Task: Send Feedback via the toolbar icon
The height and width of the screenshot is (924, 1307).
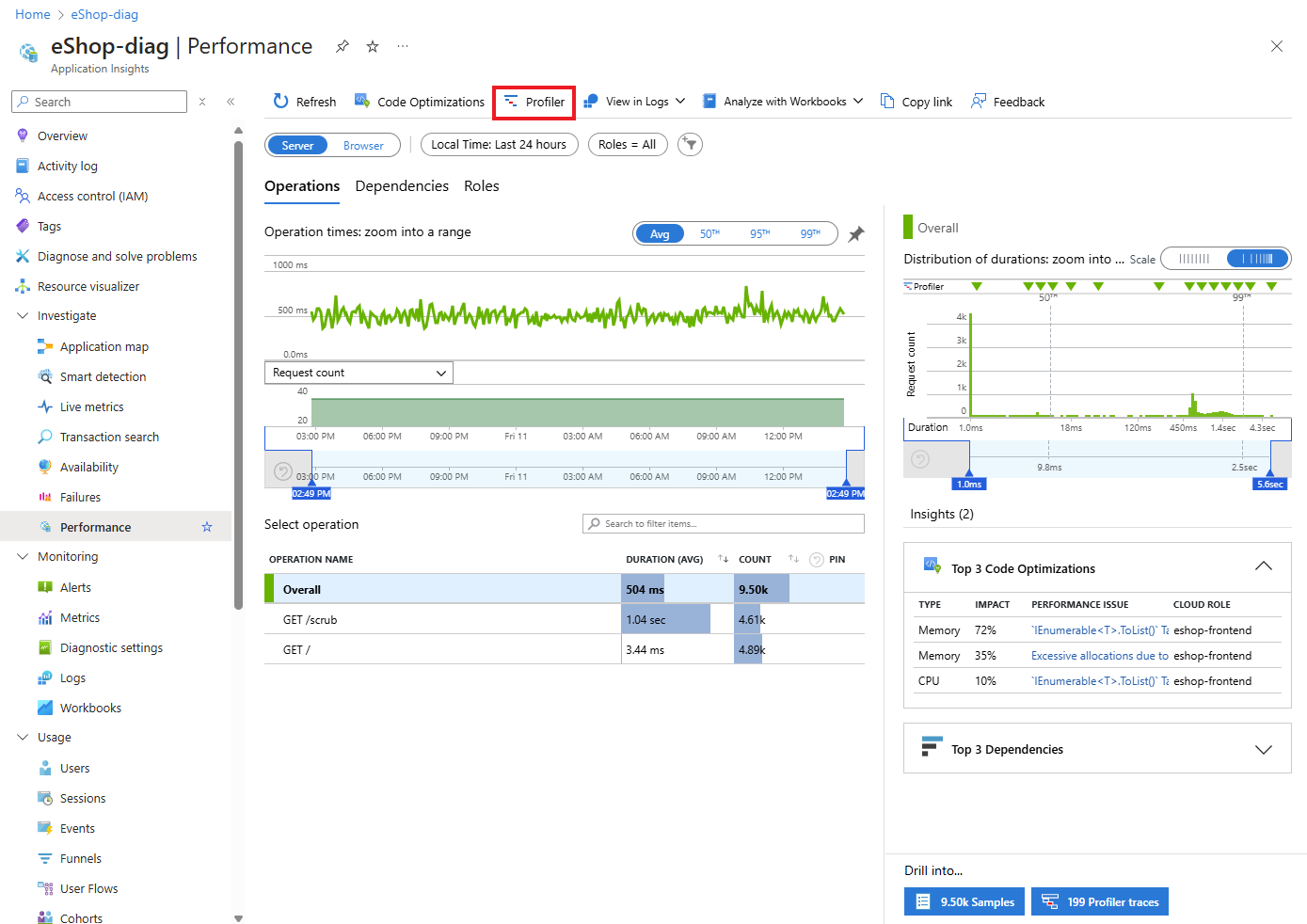Action: coord(1007,101)
